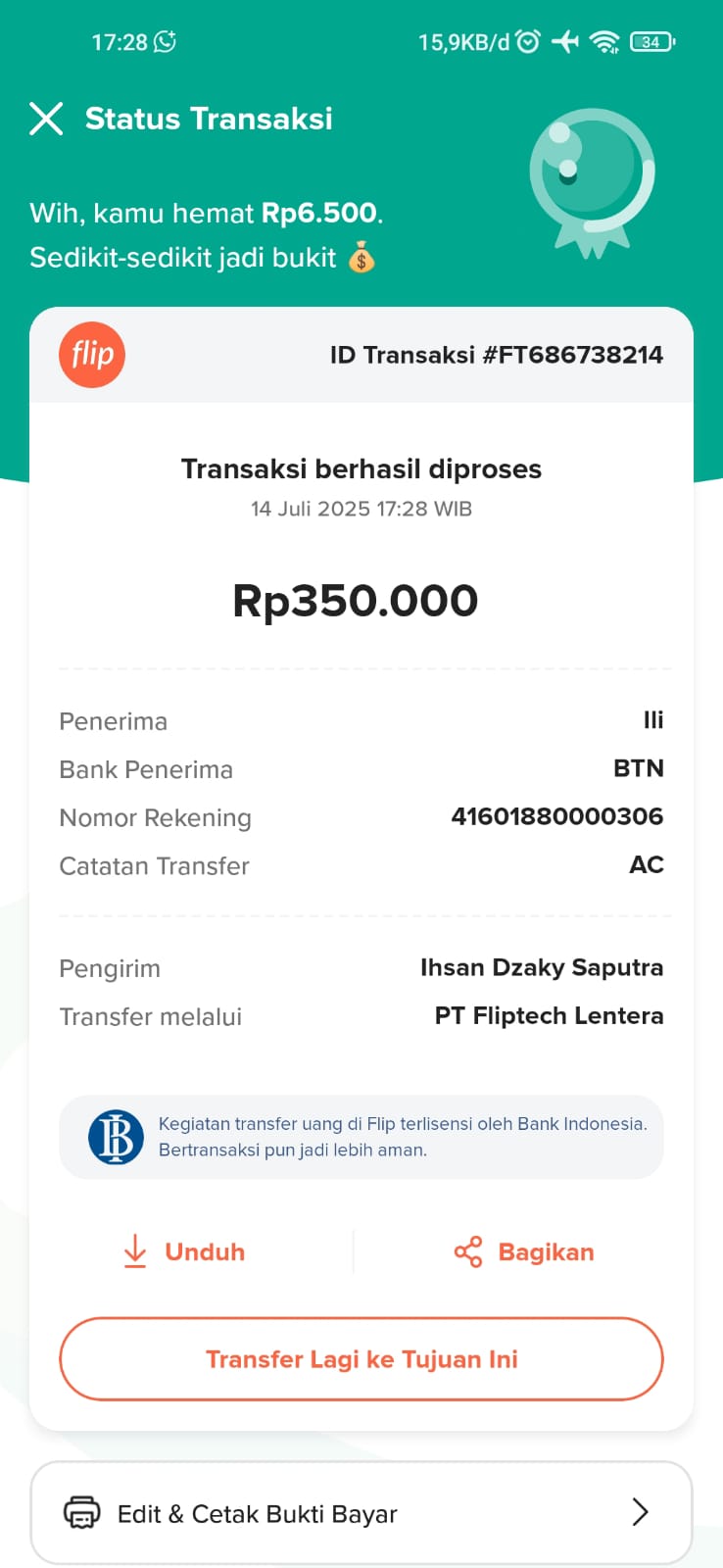723x1568 pixels.
Task: Tap the Unduh text label
Action: pos(205,1251)
